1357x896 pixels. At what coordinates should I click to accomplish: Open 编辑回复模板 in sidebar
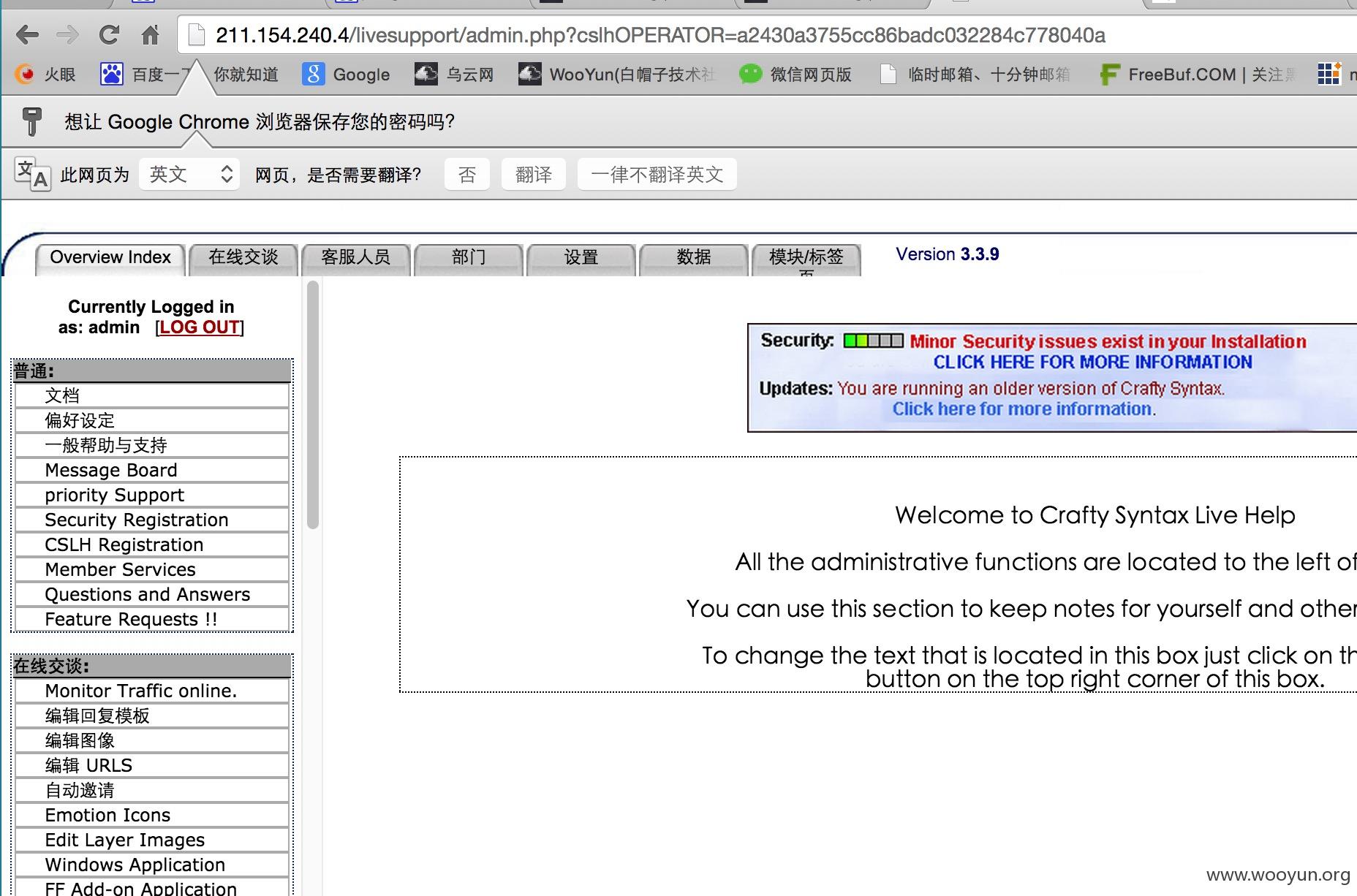click(152, 716)
